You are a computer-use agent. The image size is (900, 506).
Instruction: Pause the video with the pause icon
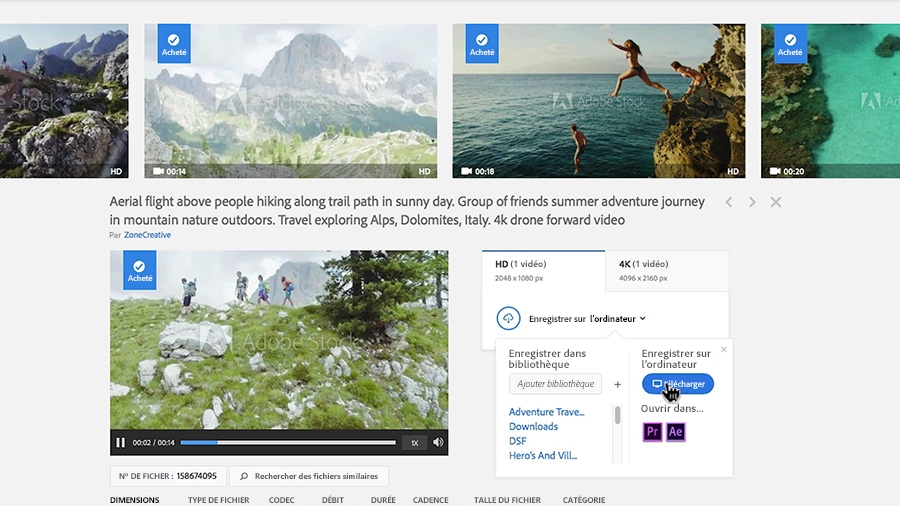point(121,442)
